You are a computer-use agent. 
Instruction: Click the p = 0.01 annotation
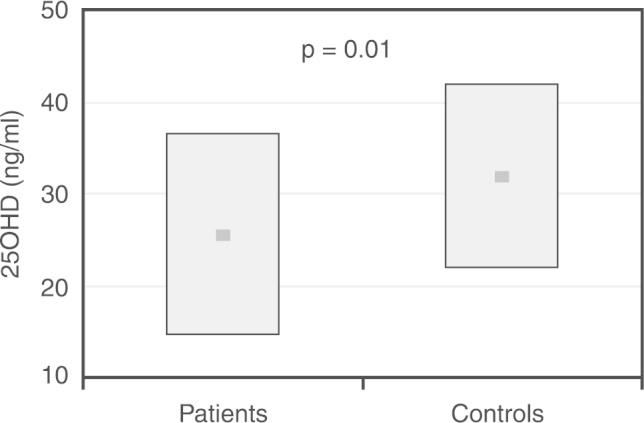point(346,50)
